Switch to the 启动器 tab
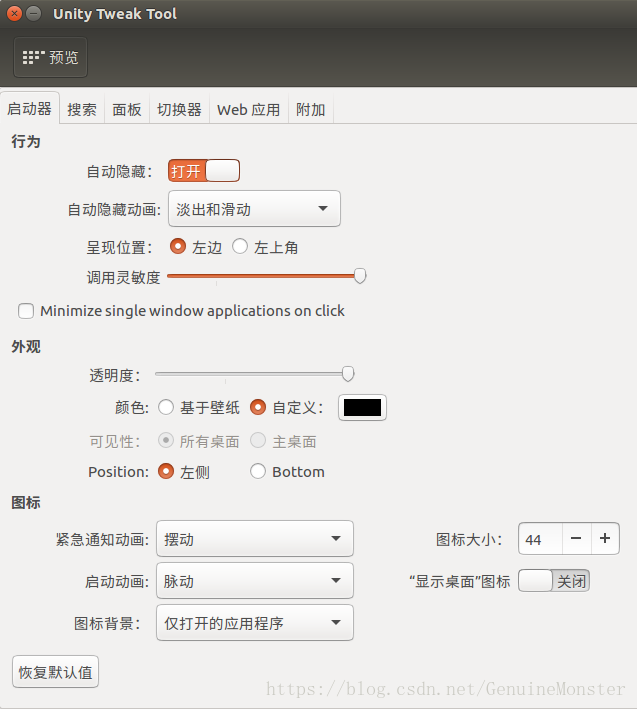This screenshot has height=709, width=637. (x=30, y=109)
